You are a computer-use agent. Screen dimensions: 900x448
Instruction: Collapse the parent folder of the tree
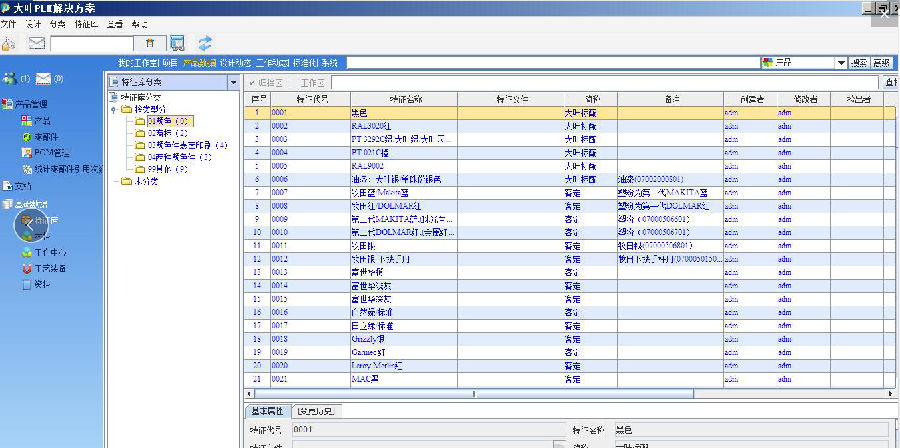tap(113, 108)
